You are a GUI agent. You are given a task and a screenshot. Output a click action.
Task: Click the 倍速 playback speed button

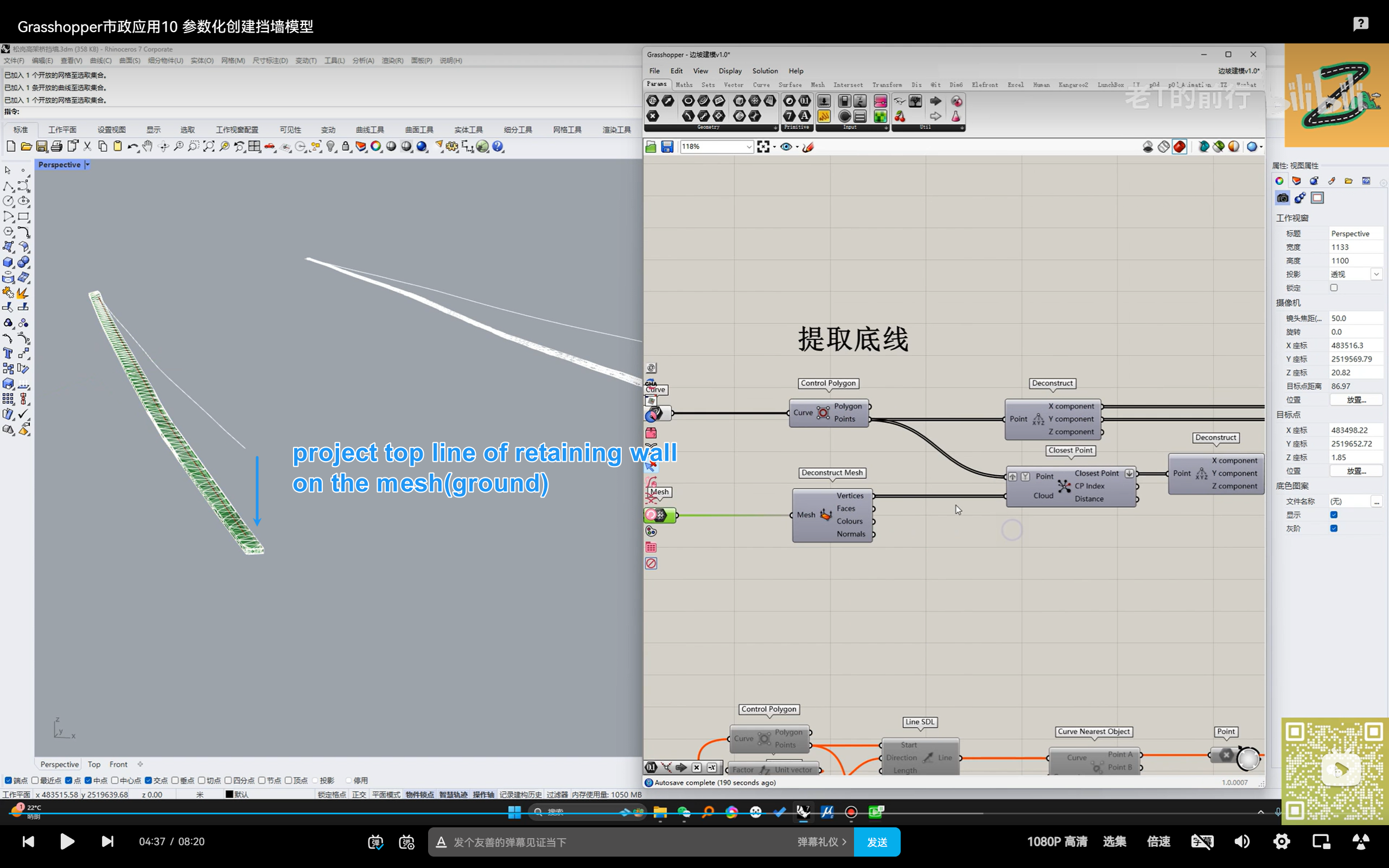pyautogui.click(x=1158, y=841)
